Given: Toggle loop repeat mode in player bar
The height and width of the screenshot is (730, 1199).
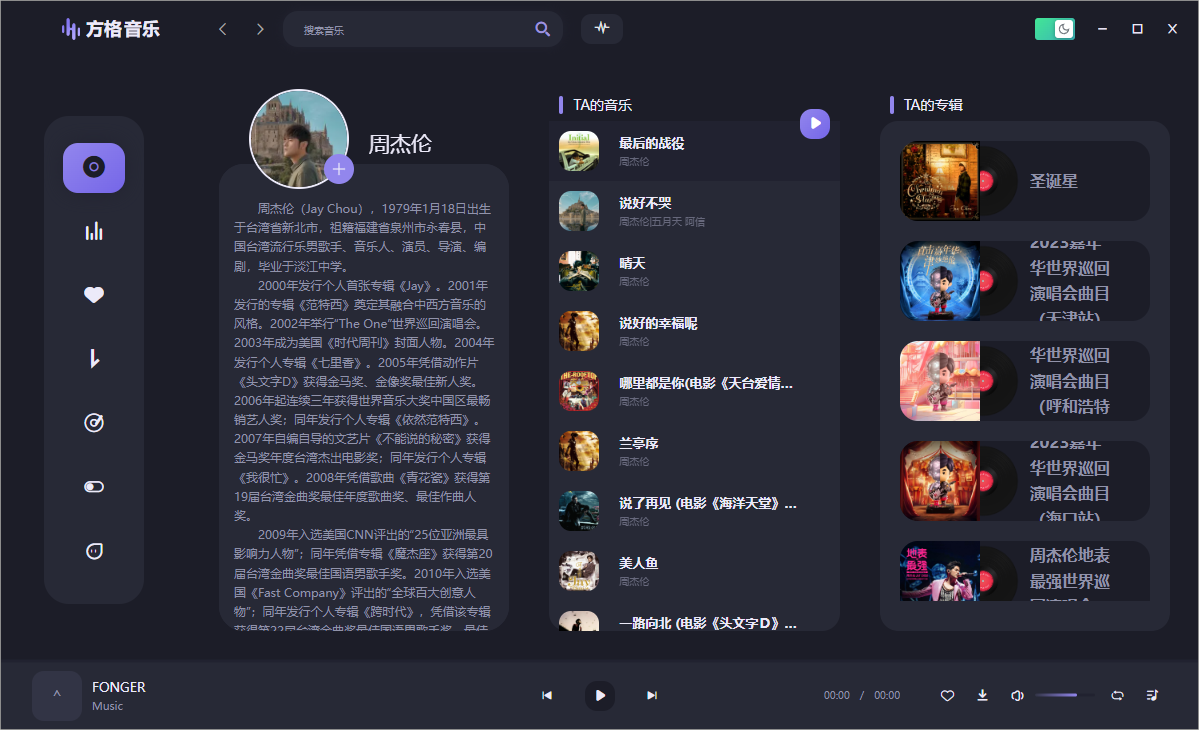Looking at the screenshot, I should click(1118, 695).
